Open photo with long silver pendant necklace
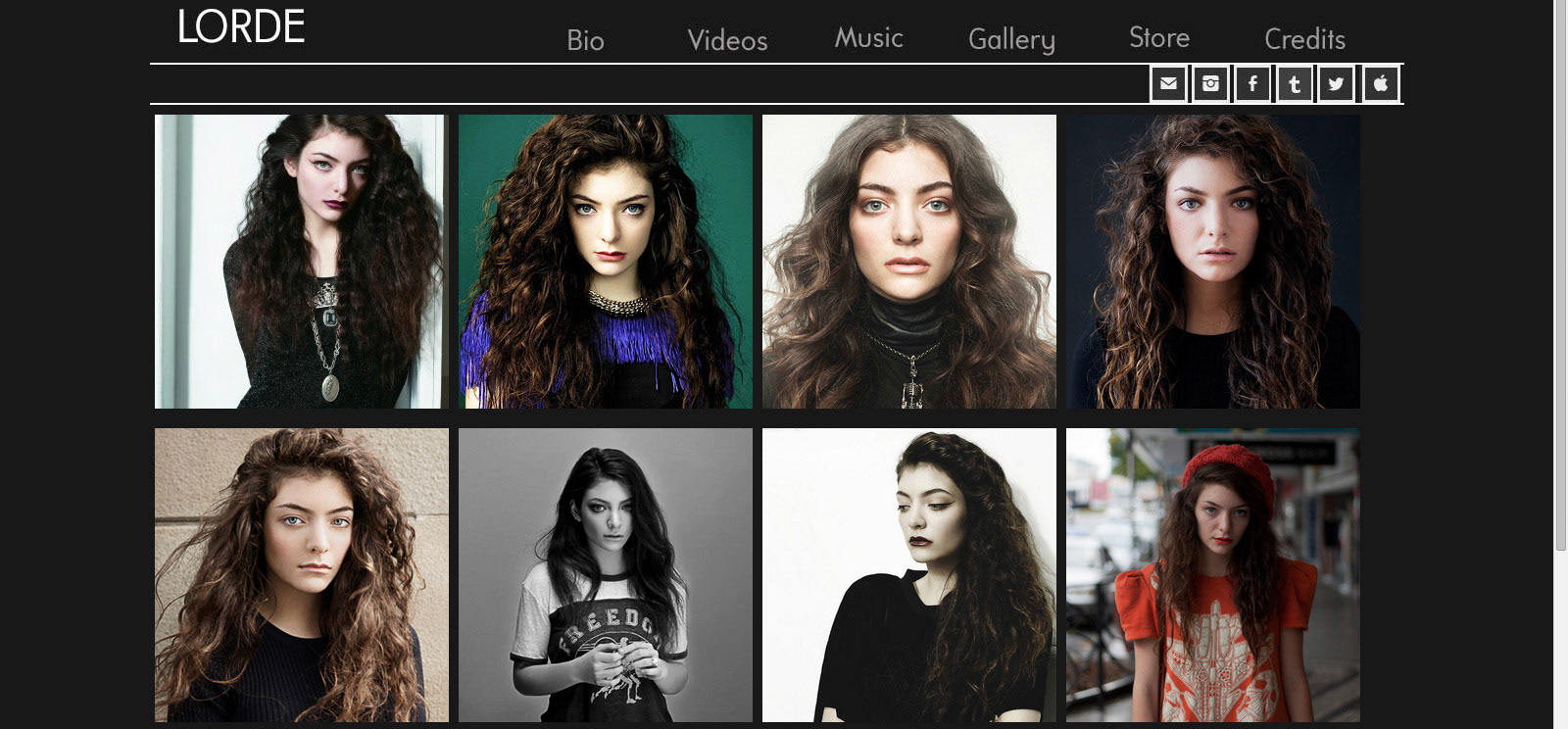The image size is (1568, 729). [302, 262]
